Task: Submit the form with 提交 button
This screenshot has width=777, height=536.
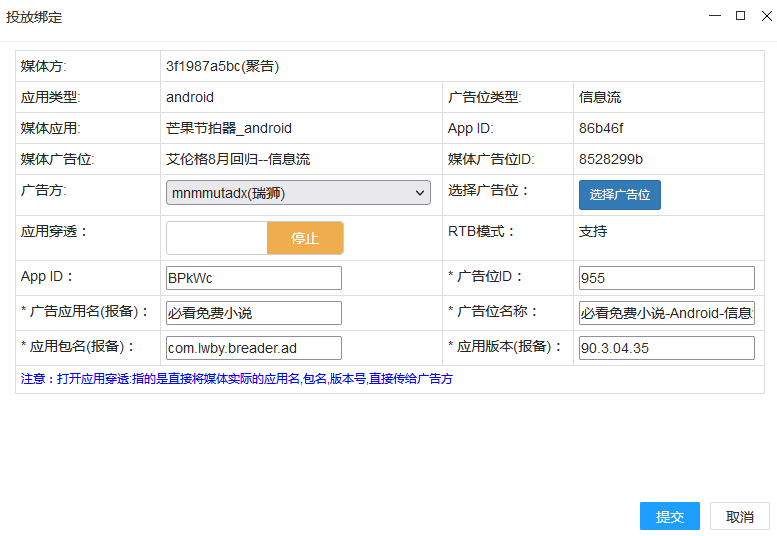Action: 669,517
